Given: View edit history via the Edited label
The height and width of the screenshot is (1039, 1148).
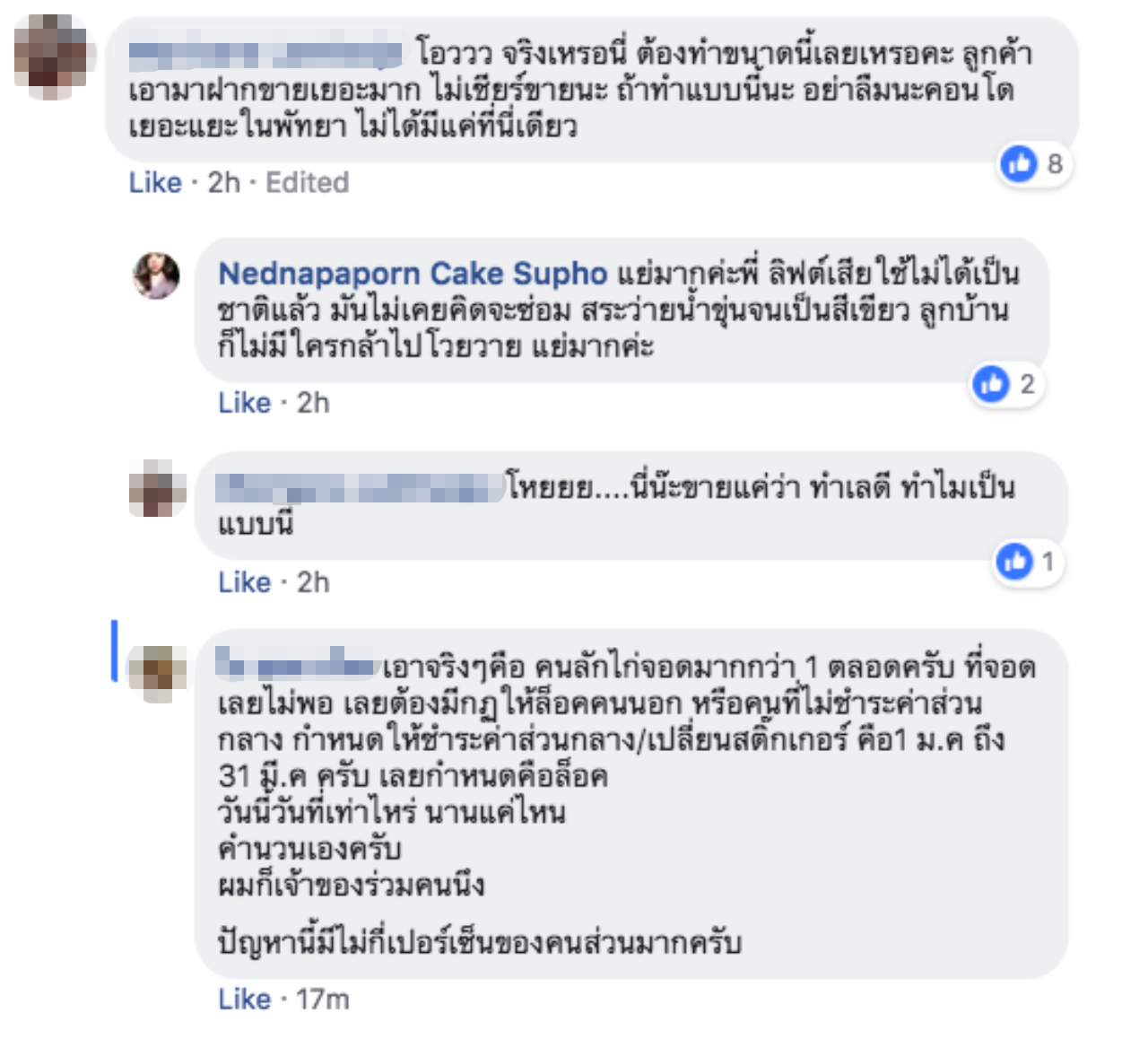Looking at the screenshot, I should coord(307,182).
